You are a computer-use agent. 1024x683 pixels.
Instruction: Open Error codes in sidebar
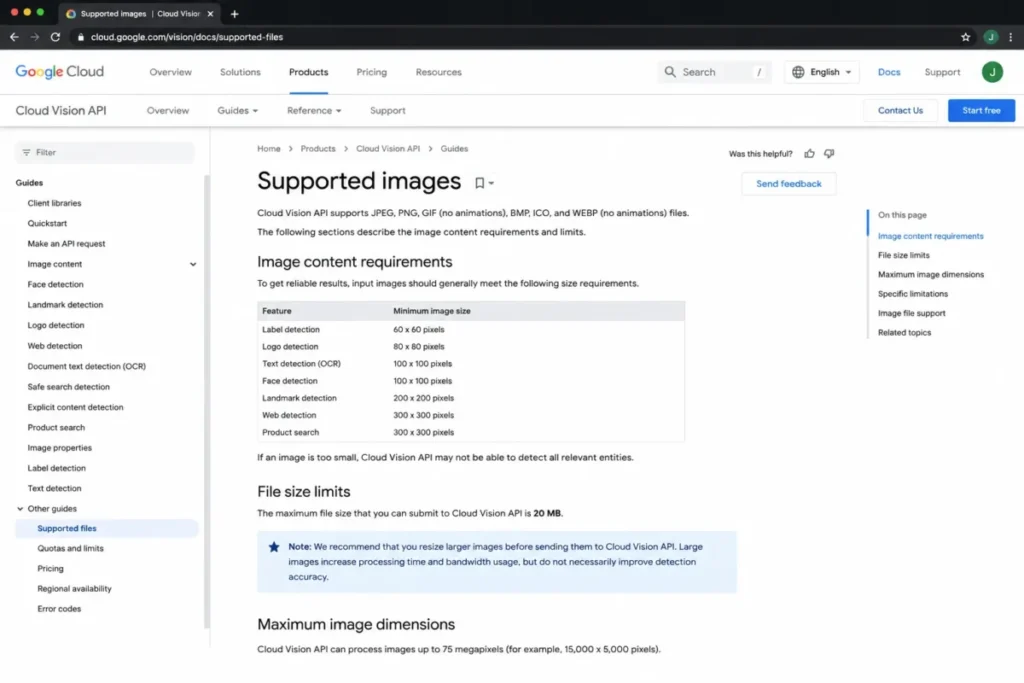pos(59,609)
